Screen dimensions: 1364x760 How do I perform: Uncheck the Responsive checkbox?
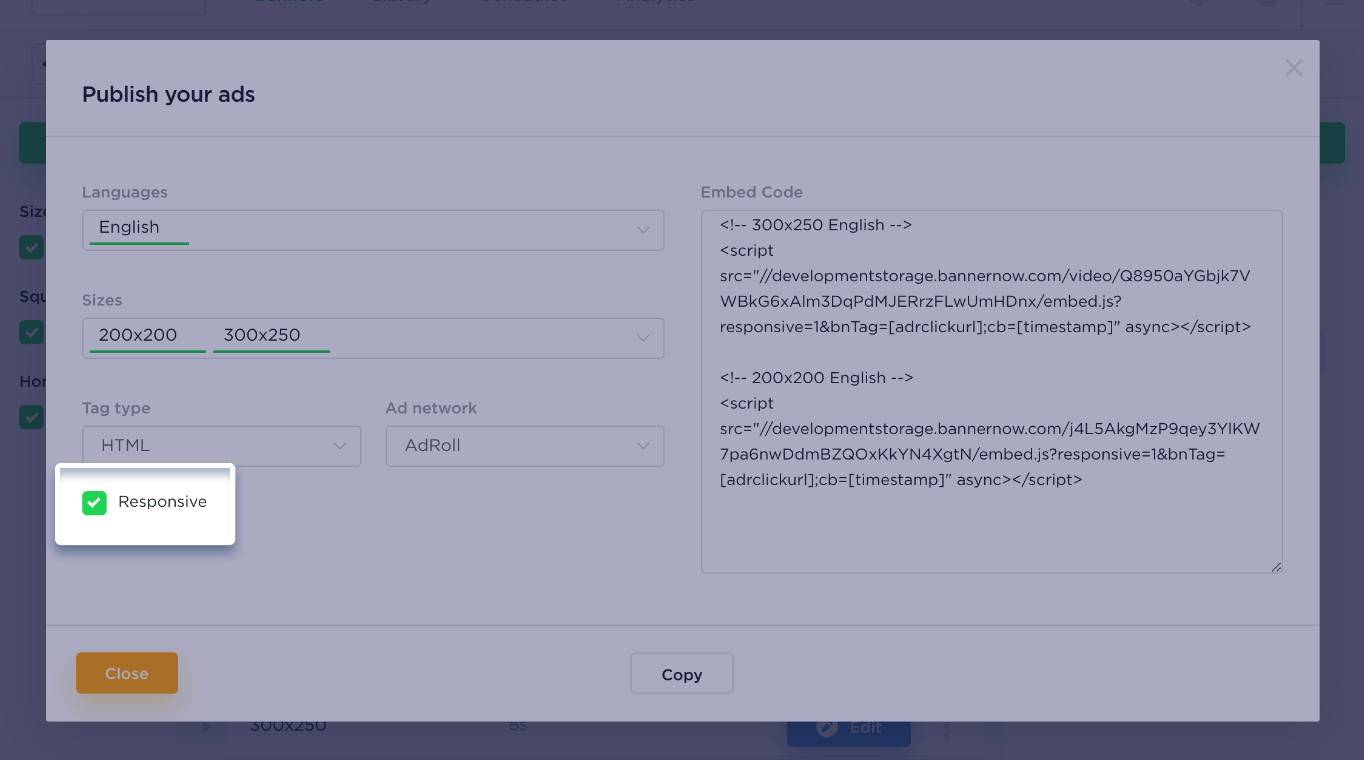[x=94, y=503]
